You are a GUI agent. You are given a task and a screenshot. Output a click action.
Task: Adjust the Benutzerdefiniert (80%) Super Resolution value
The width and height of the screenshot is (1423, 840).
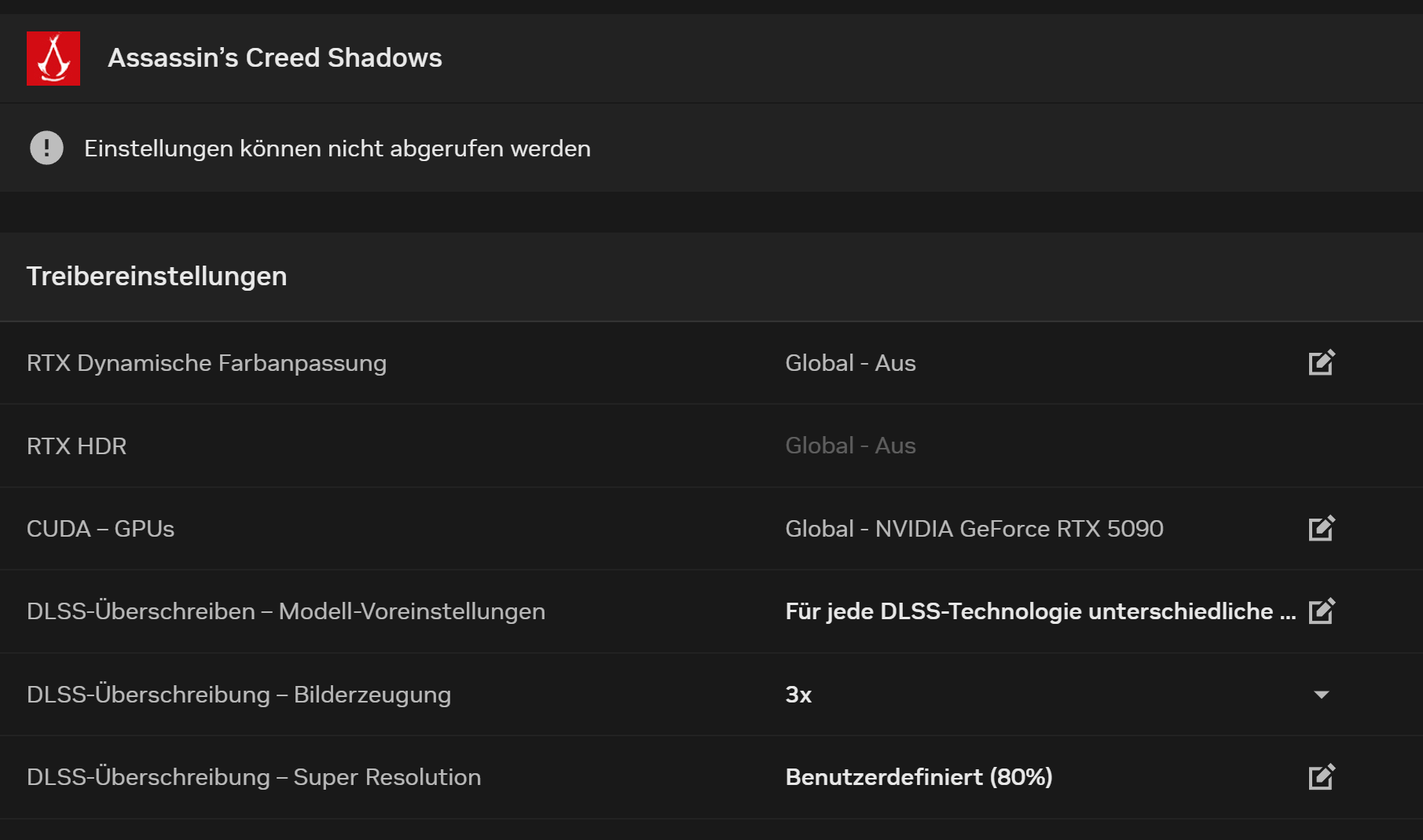tap(1322, 777)
